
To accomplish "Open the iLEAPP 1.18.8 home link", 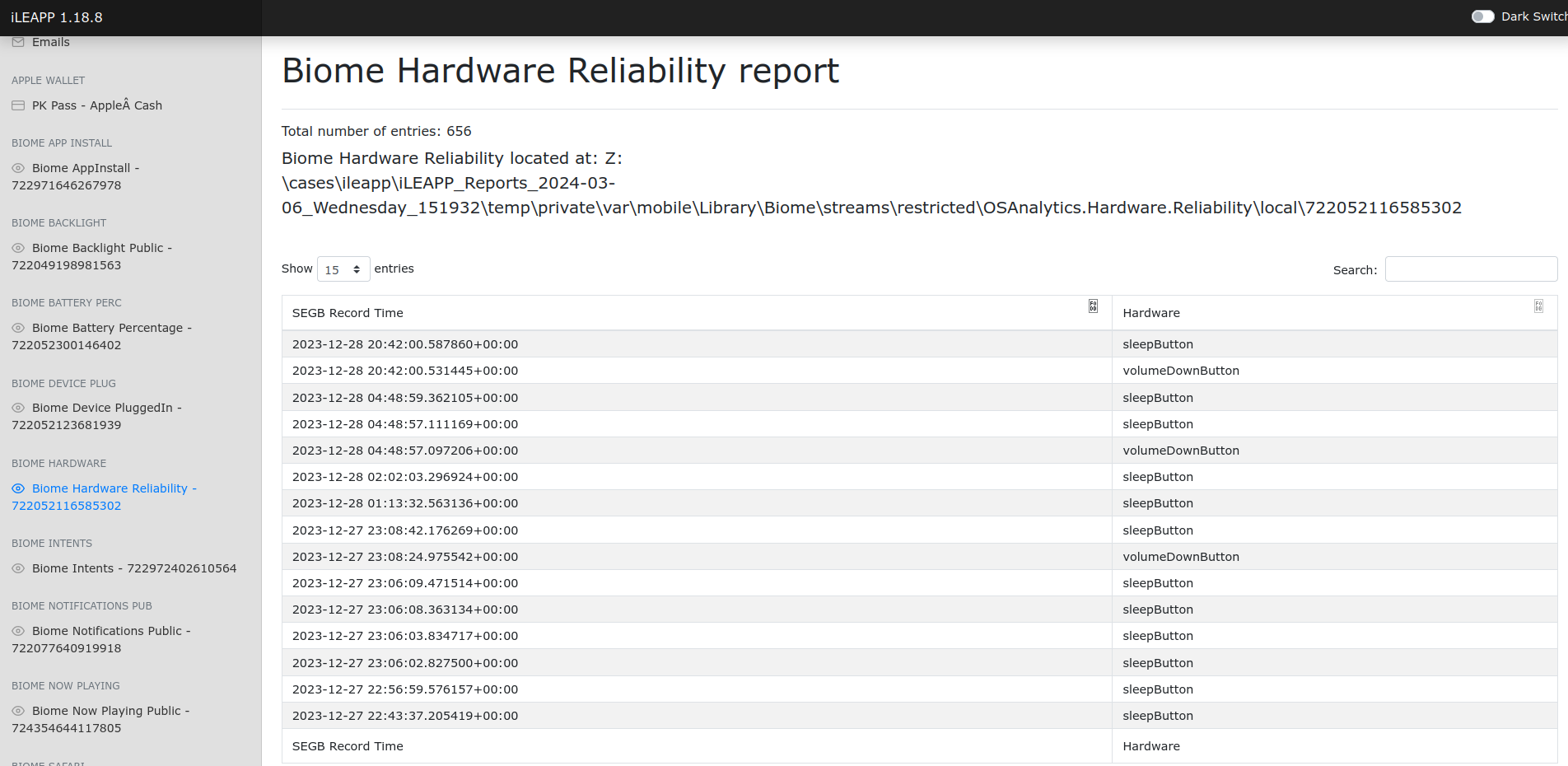I will [57, 17].
